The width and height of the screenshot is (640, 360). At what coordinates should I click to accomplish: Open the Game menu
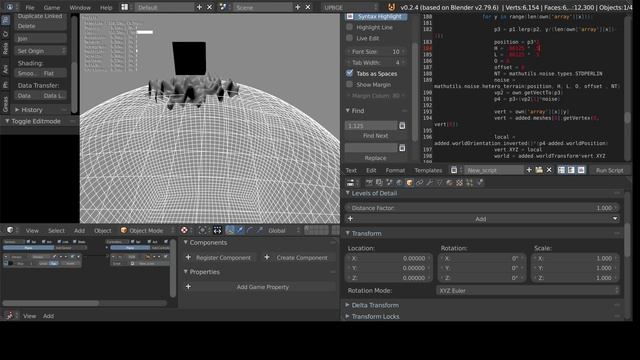coord(52,7)
